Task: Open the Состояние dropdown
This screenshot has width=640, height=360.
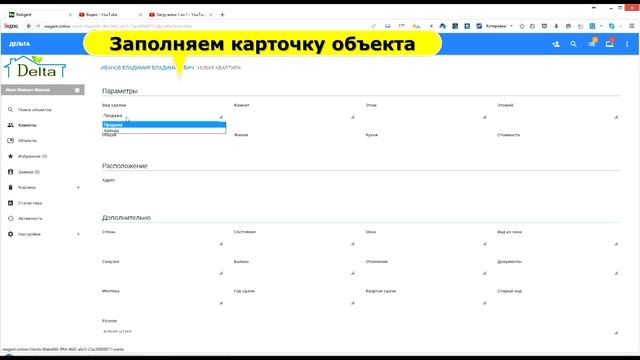Action: (x=294, y=242)
